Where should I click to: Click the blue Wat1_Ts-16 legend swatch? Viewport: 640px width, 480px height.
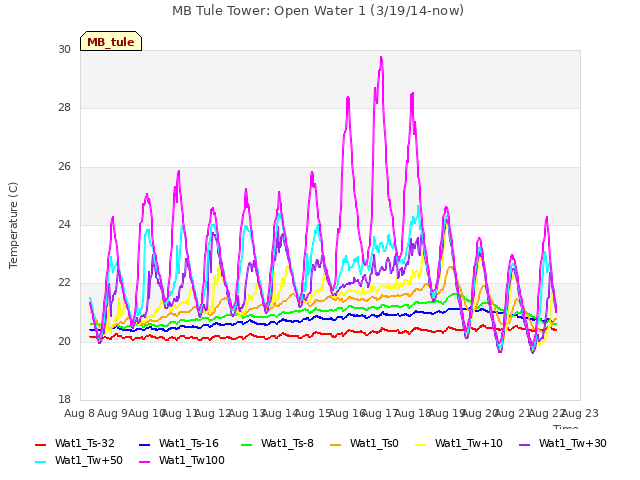click(x=144, y=444)
